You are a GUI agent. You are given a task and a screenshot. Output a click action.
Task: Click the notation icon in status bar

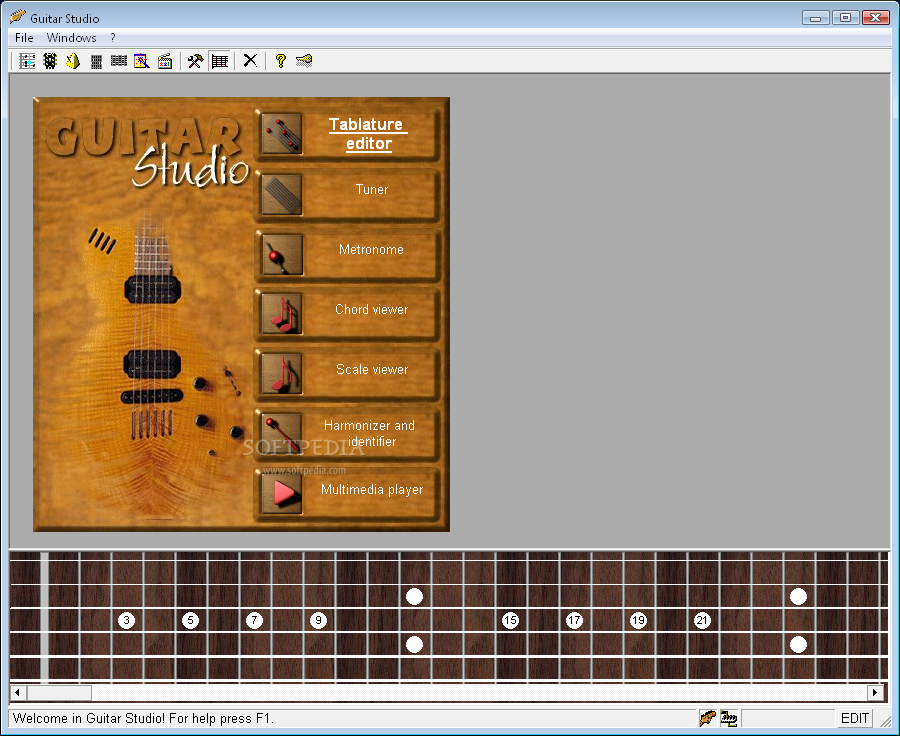tap(729, 718)
